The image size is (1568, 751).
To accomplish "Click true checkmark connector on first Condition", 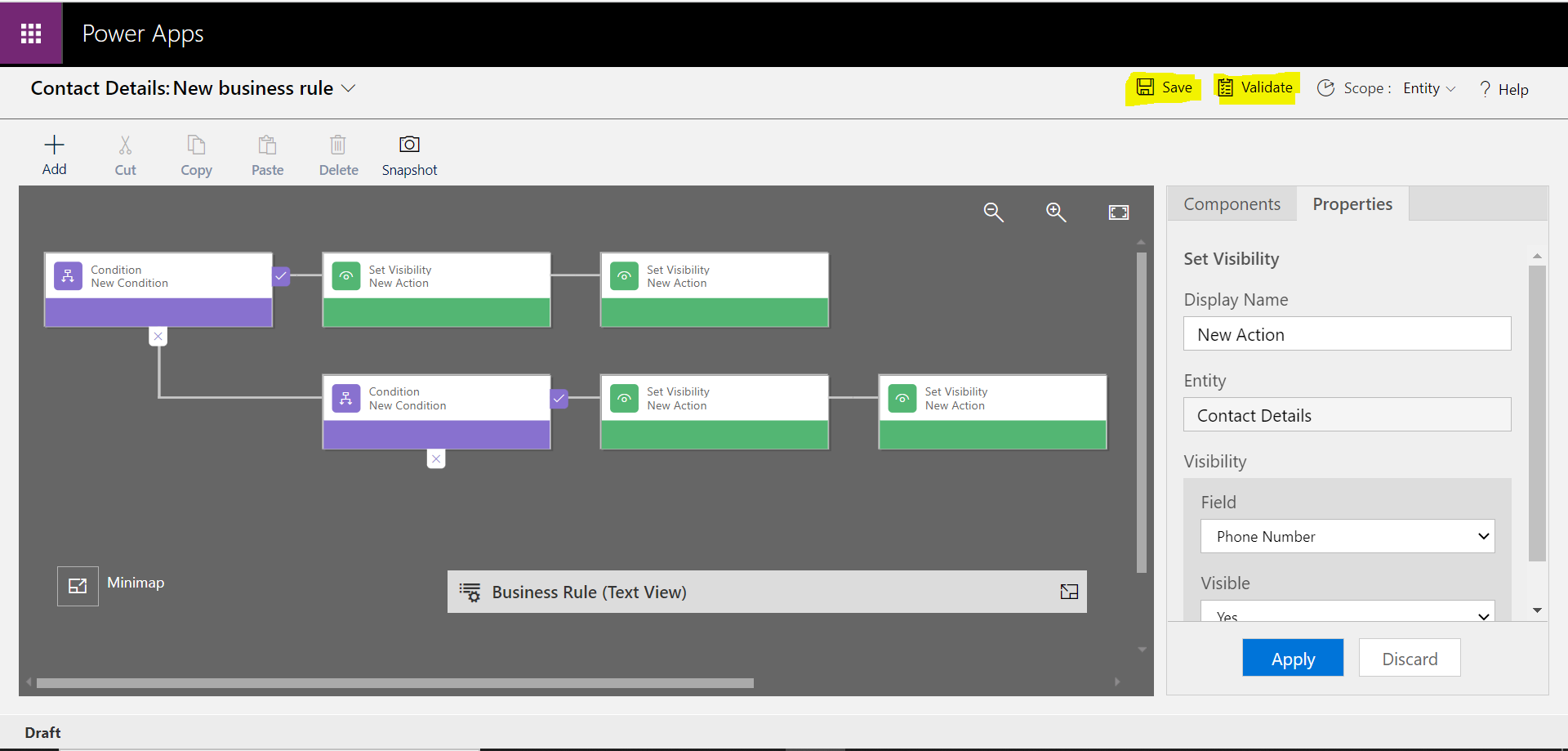I will click(281, 276).
